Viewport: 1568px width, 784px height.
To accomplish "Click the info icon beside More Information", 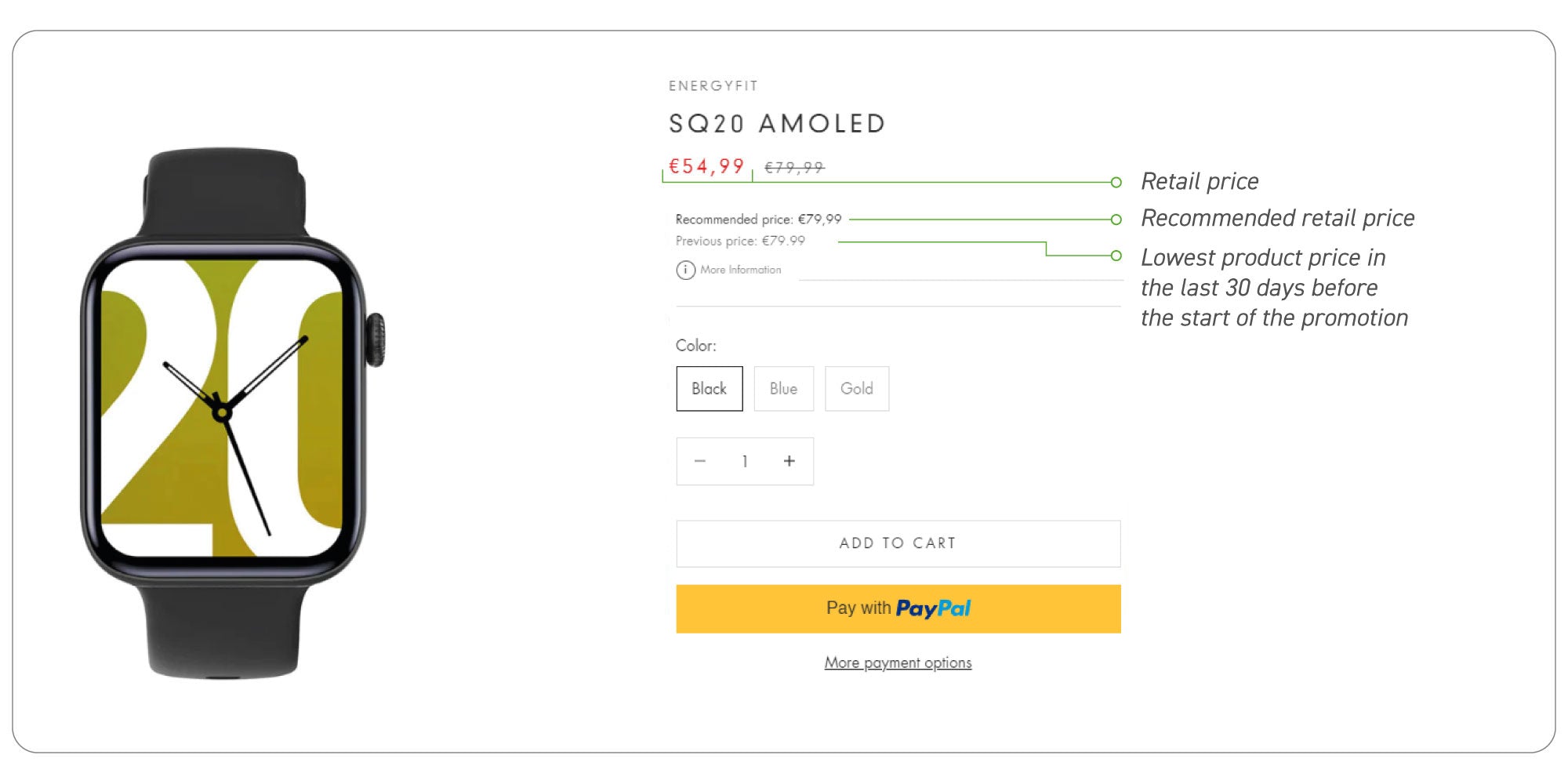I will [x=685, y=270].
